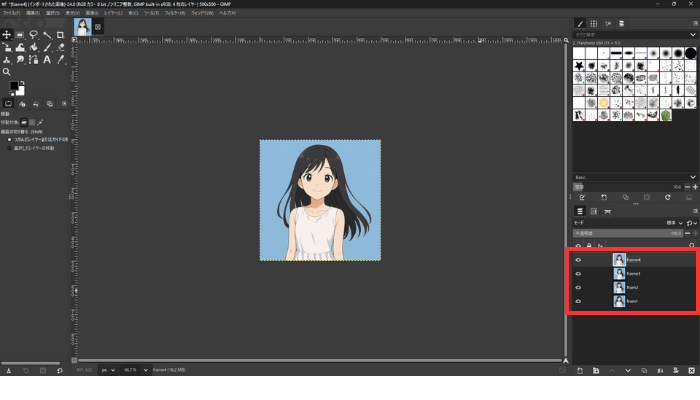Open the Basic brush tag dropdown

693,177
